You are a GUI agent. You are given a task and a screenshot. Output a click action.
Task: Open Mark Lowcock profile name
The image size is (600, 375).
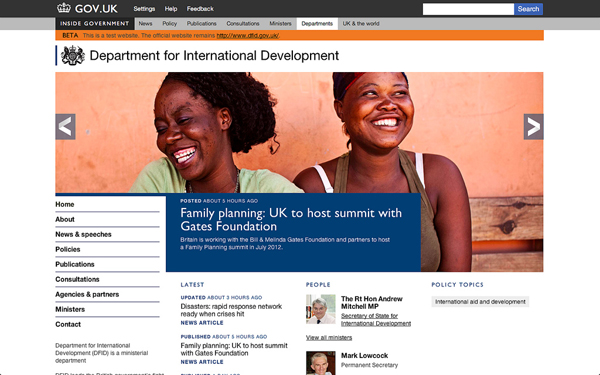(364, 355)
